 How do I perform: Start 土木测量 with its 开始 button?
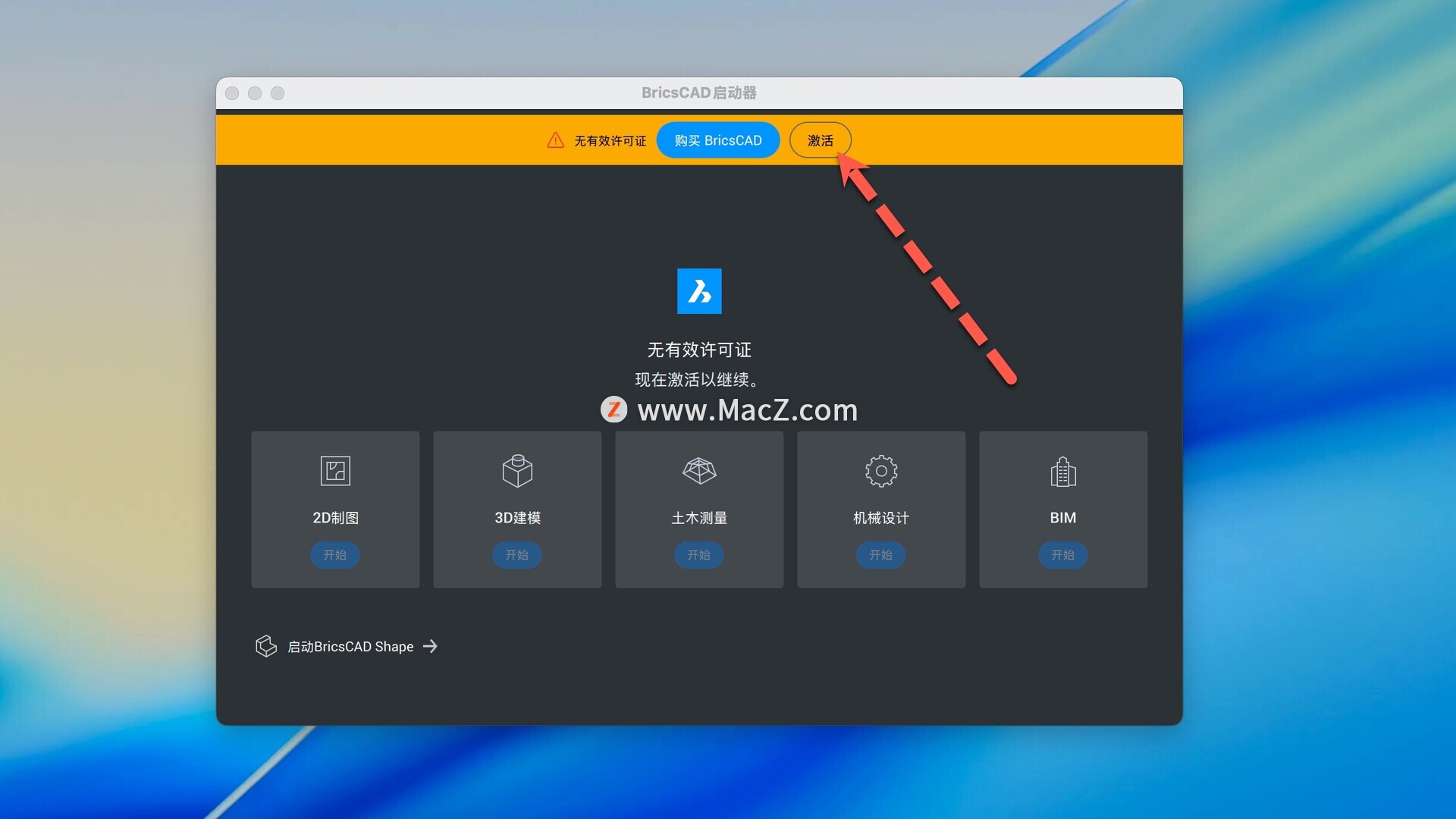pos(699,555)
